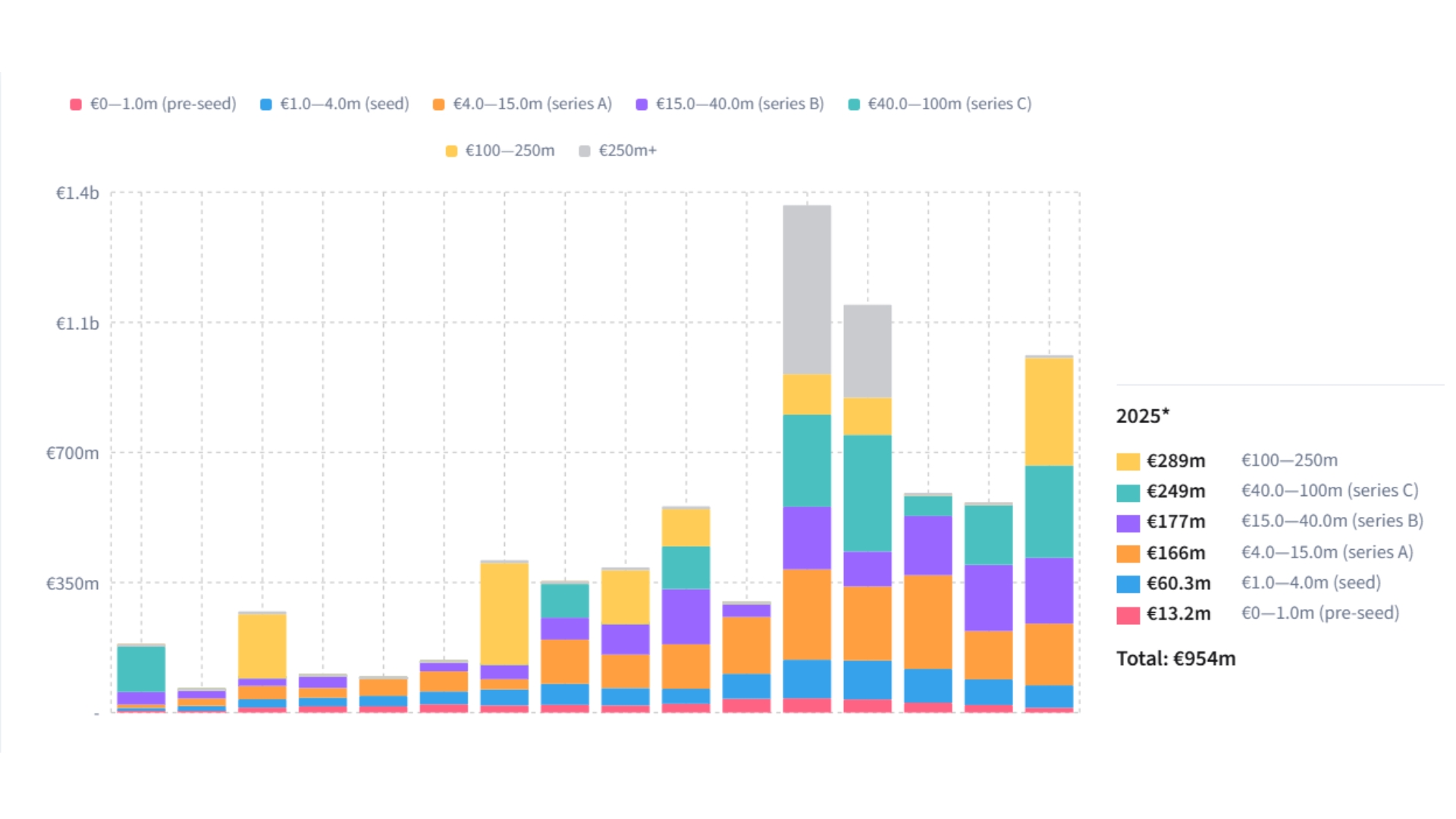Click orange €166m swatch in tooltip

pos(1128,554)
